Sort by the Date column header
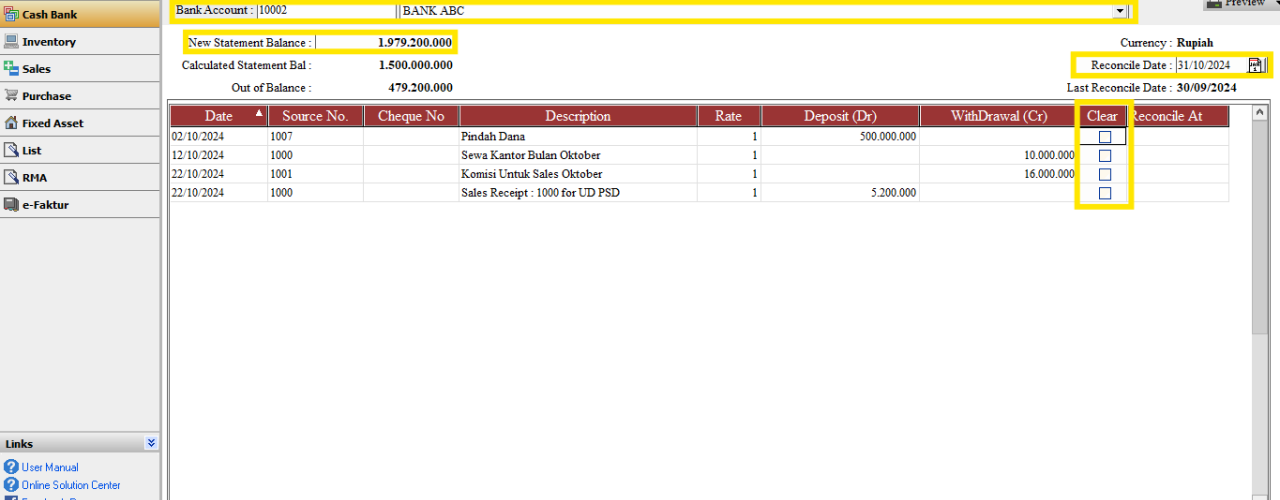This screenshot has height=500, width=1280. click(218, 116)
